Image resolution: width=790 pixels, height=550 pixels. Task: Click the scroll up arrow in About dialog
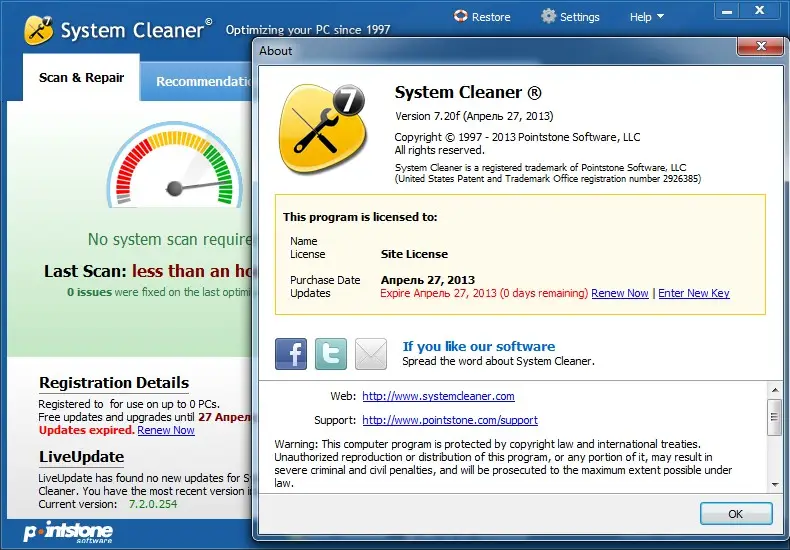point(774,390)
